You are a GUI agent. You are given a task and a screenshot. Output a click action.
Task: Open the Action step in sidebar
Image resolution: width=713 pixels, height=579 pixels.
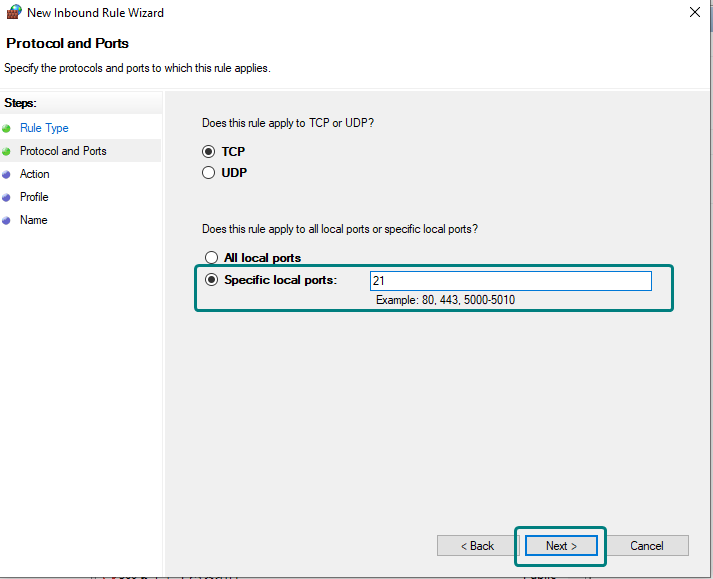(x=34, y=174)
